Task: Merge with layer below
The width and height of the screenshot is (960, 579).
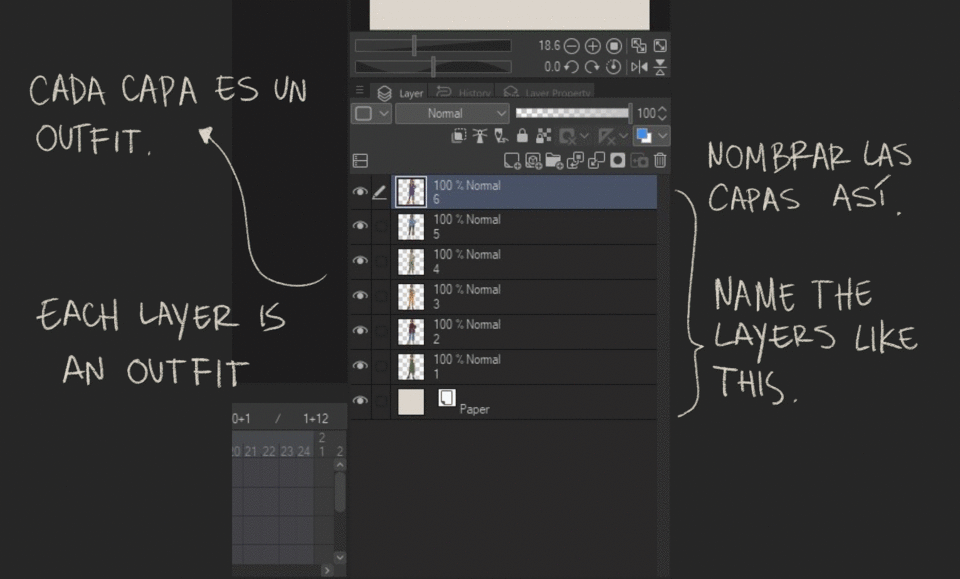Action: pyautogui.click(x=596, y=161)
